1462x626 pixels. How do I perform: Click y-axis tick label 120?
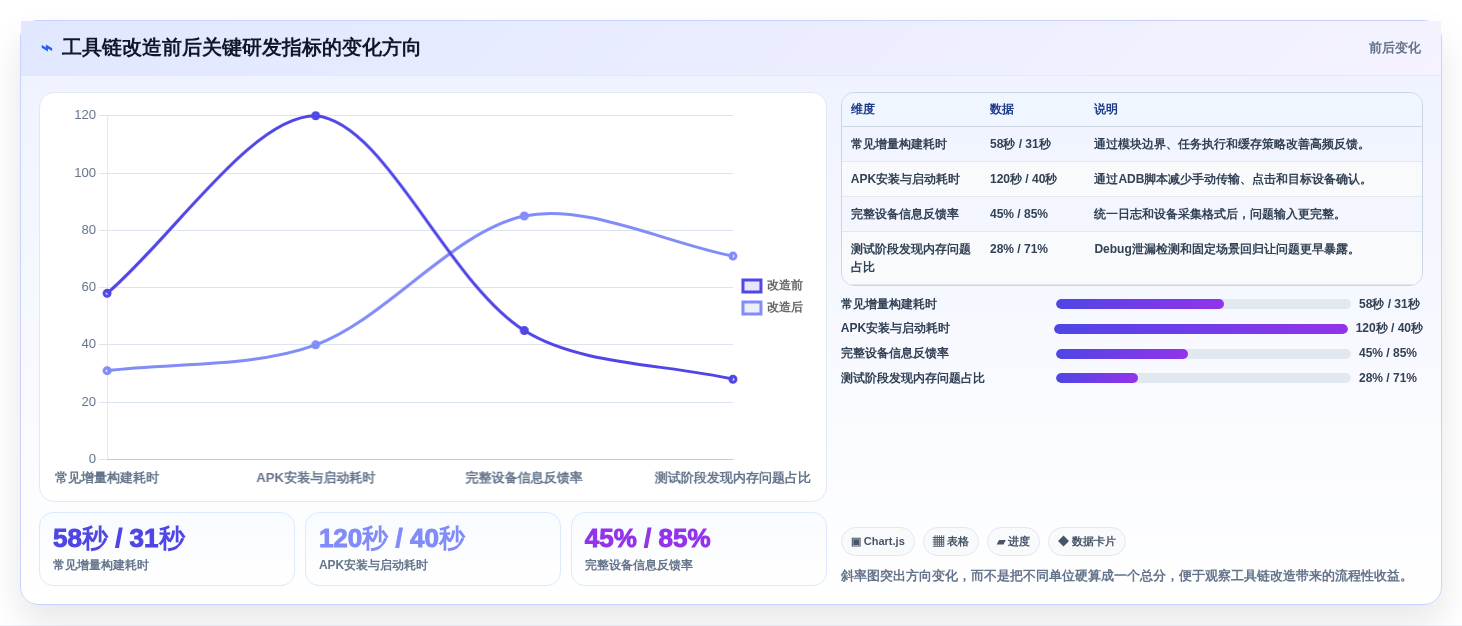(85, 115)
